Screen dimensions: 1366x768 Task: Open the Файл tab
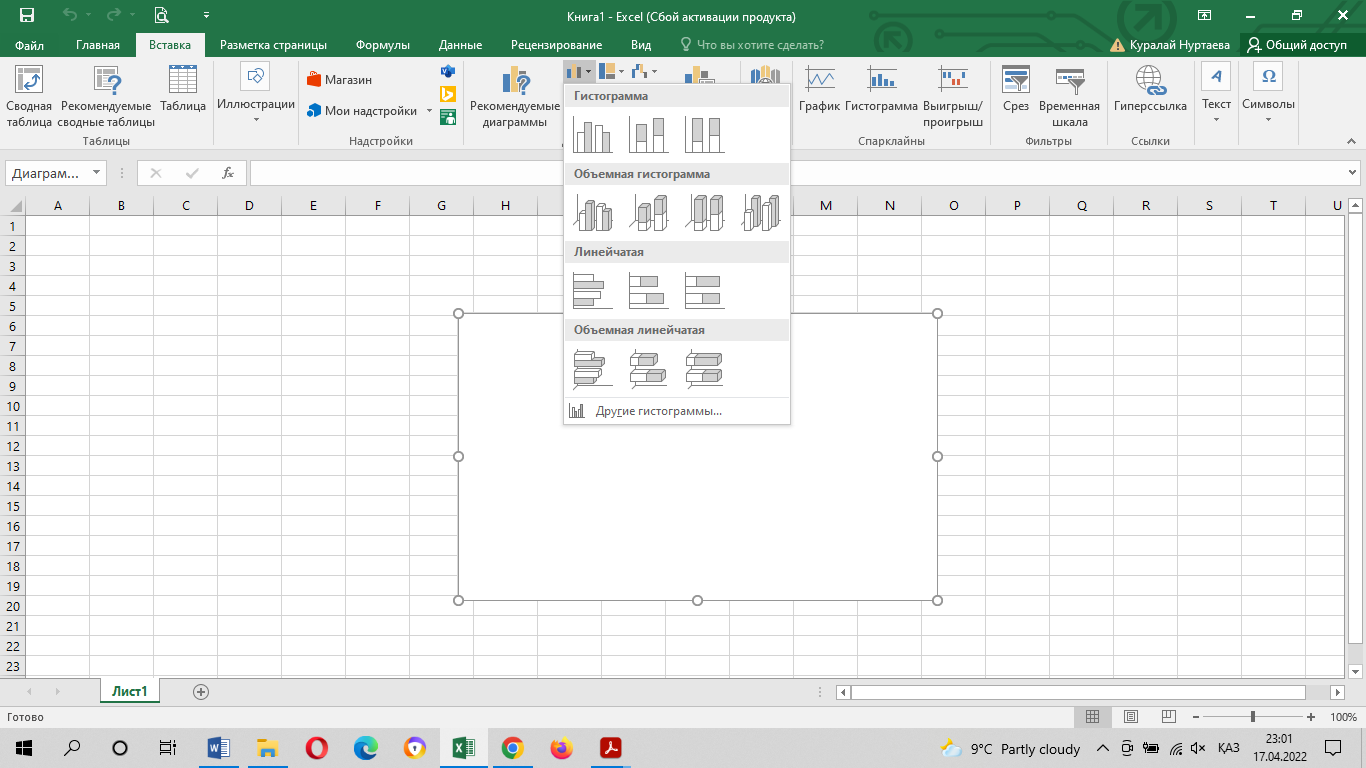tap(30, 45)
